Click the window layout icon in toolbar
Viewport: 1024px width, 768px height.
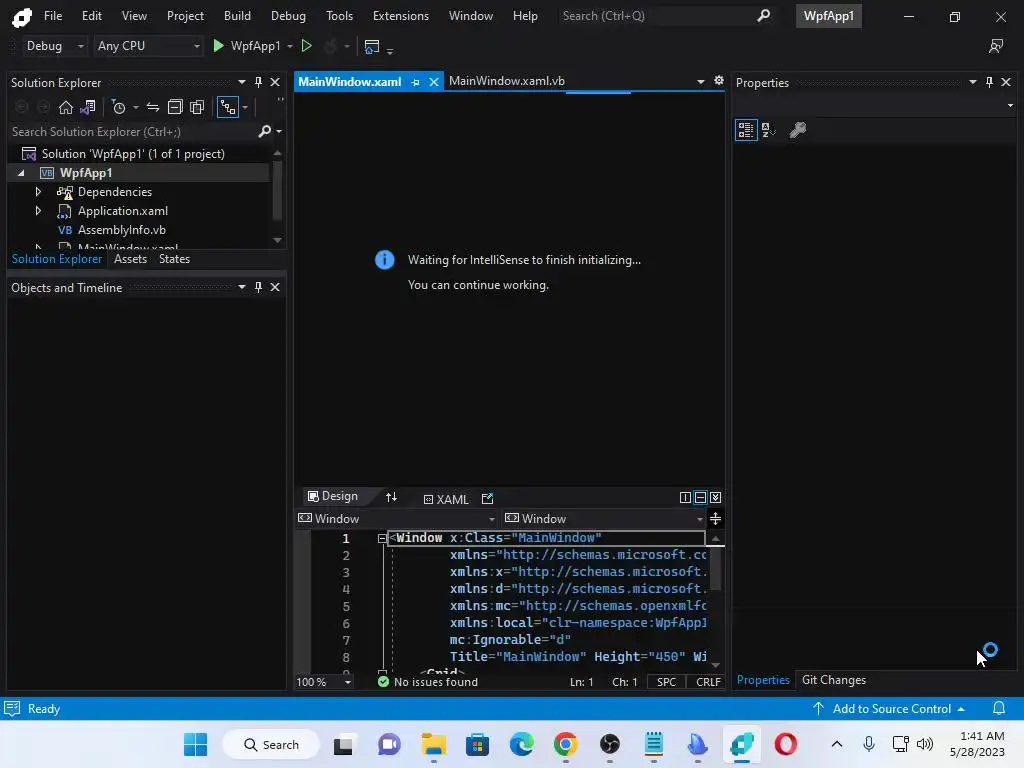[x=372, y=46]
